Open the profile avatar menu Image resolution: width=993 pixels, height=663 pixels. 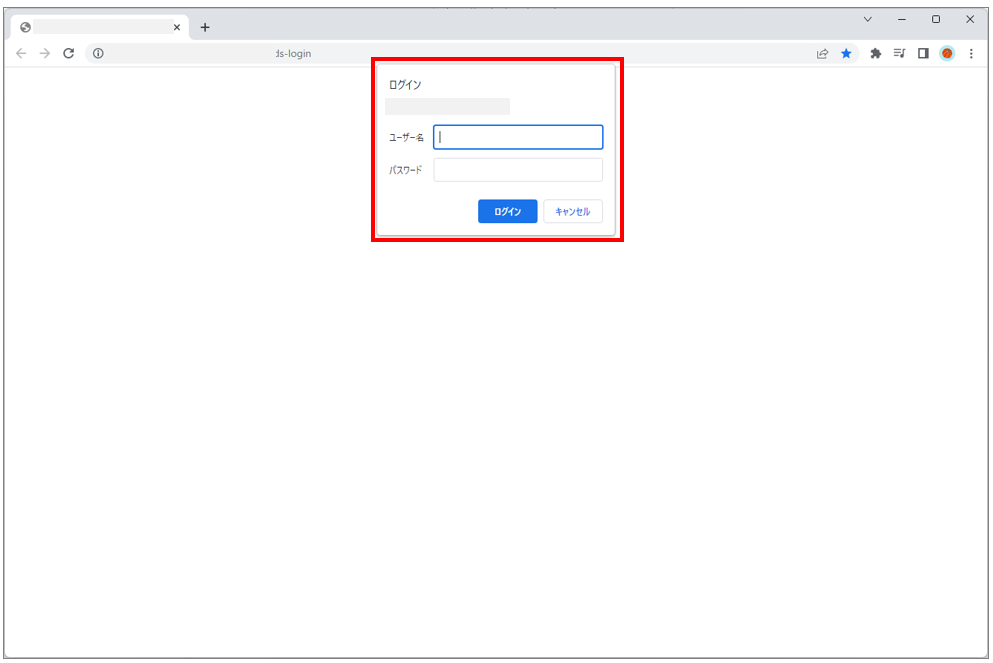947,54
